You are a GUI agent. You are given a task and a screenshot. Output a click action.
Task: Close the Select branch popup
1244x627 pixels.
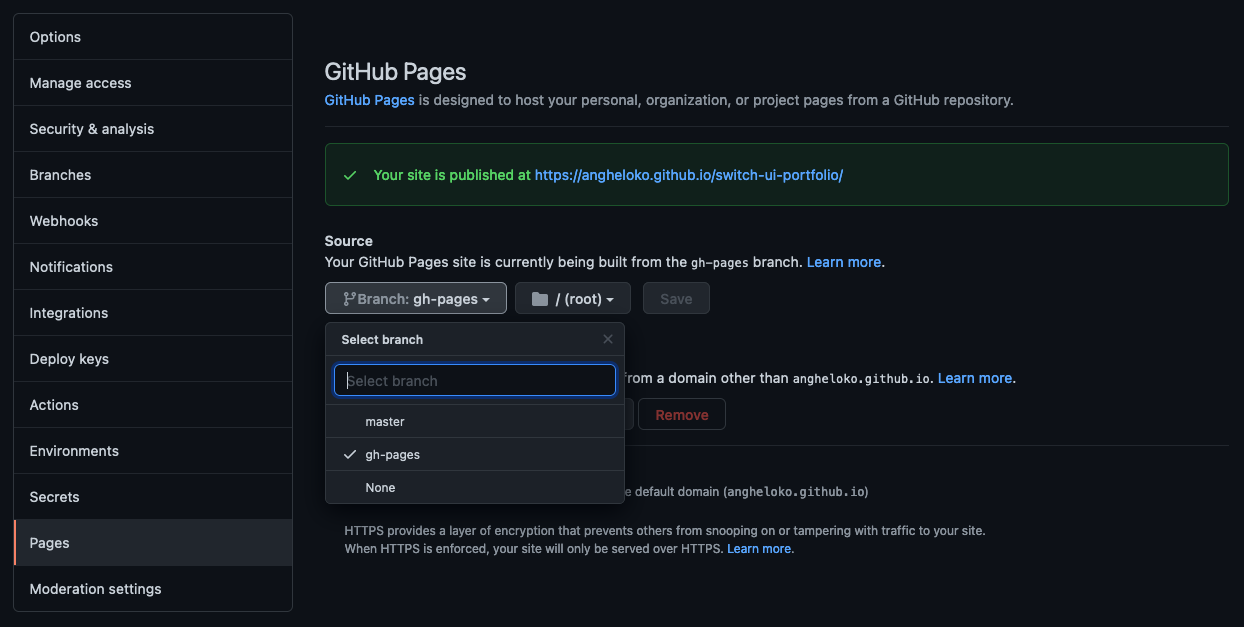607,339
